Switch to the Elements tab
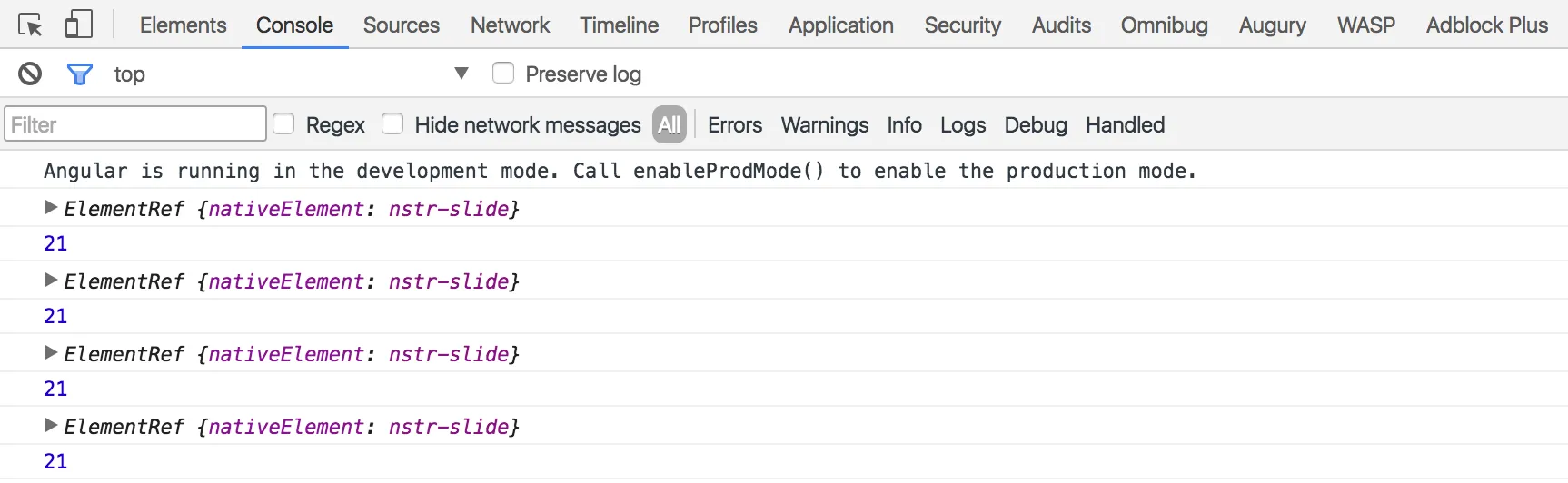The height and width of the screenshot is (483, 1568). [x=183, y=25]
